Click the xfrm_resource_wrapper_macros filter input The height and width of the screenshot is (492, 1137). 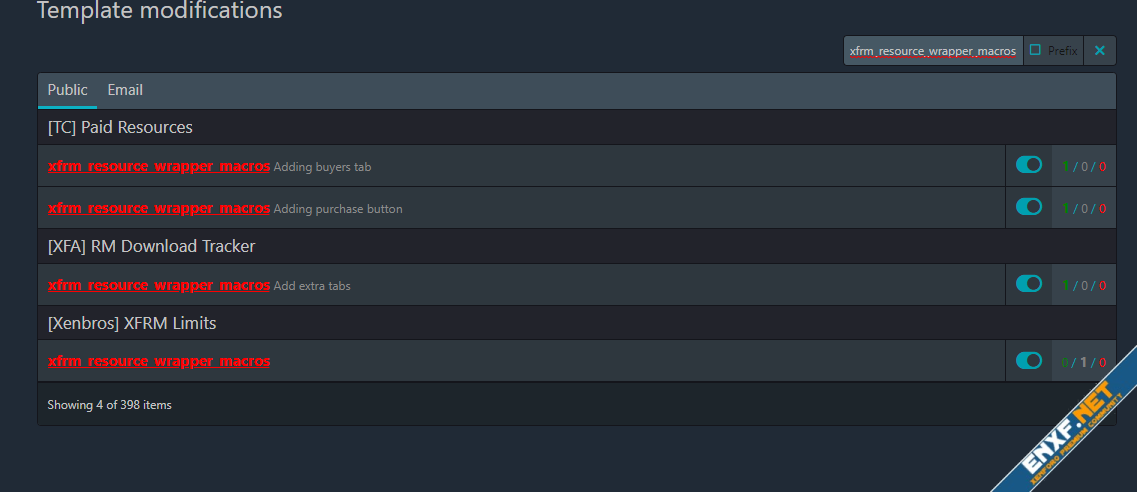click(932, 51)
